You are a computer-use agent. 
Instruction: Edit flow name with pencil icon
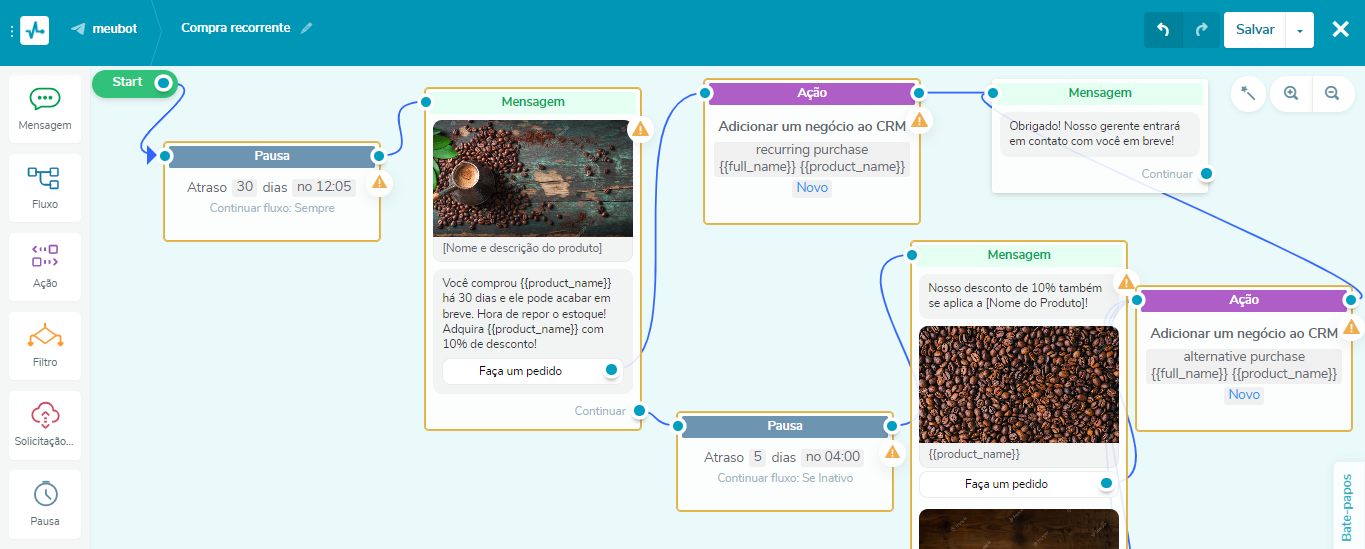(307, 28)
